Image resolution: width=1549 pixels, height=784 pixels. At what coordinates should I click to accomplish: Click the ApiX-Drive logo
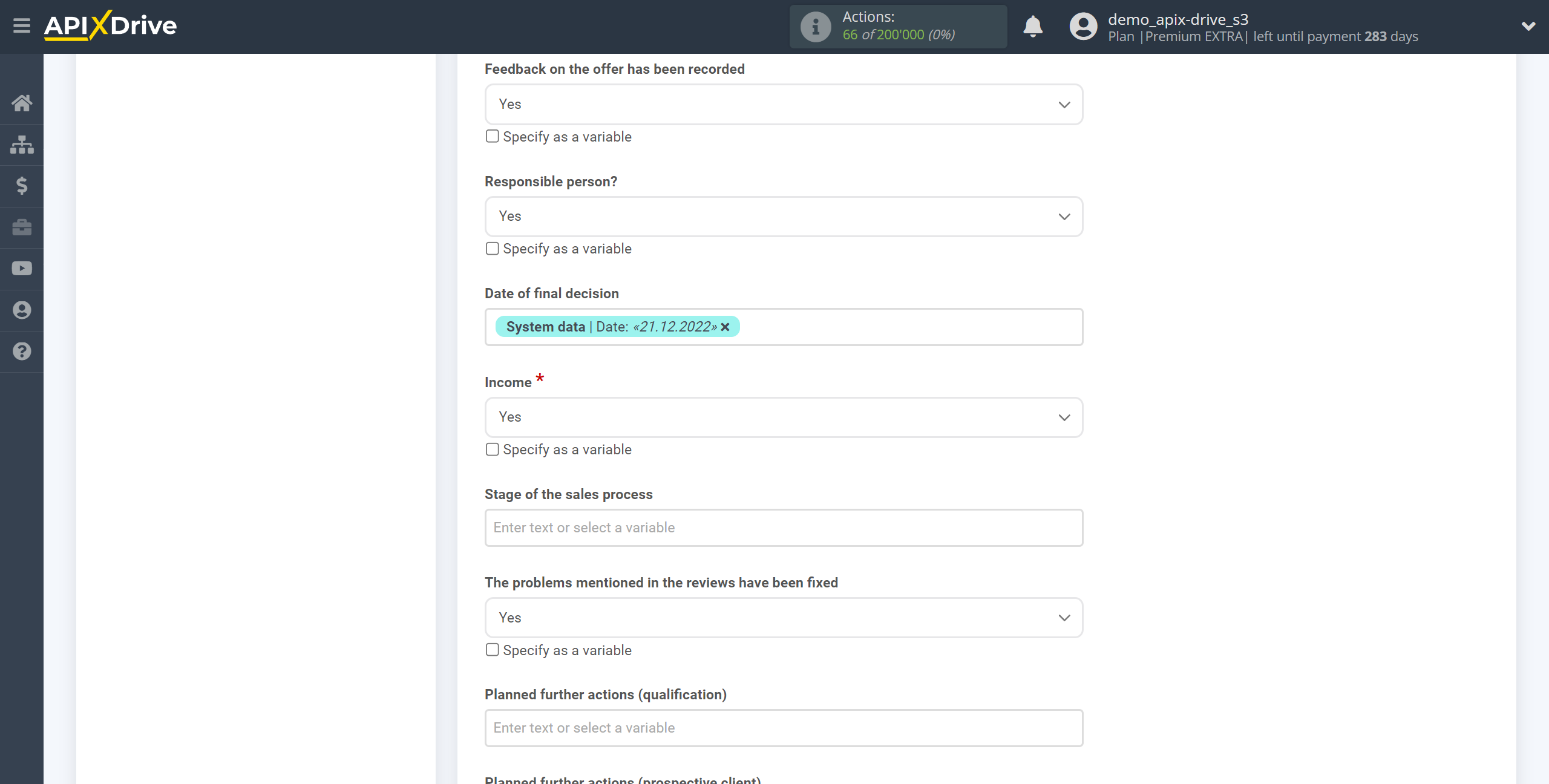coord(110,26)
